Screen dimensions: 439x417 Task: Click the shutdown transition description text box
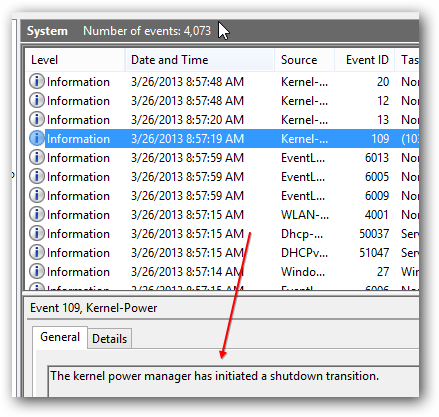(x=233, y=381)
